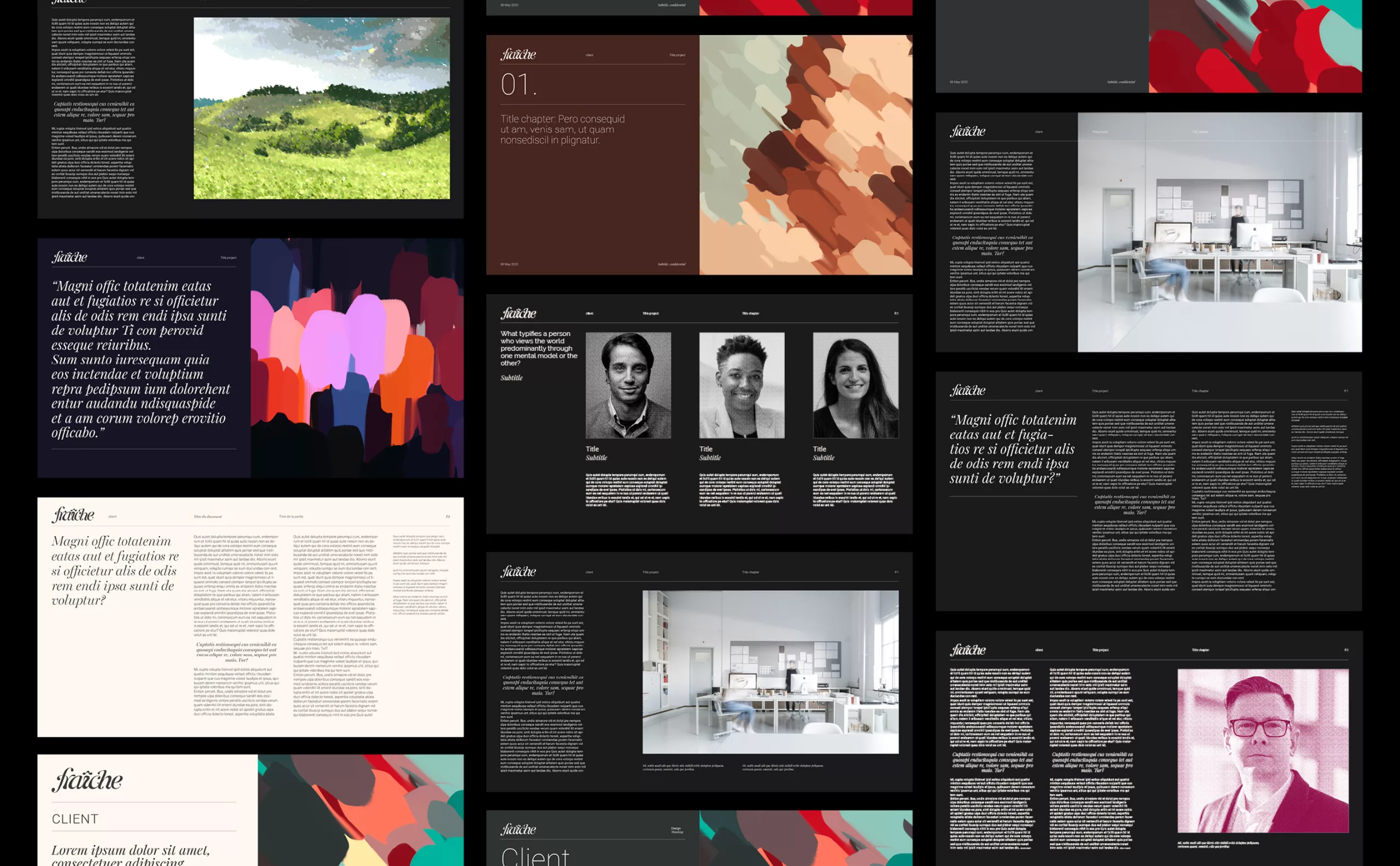This screenshot has height=866, width=1400.
Task: Select the office photo in the middle column slide
Action: tap(770, 672)
